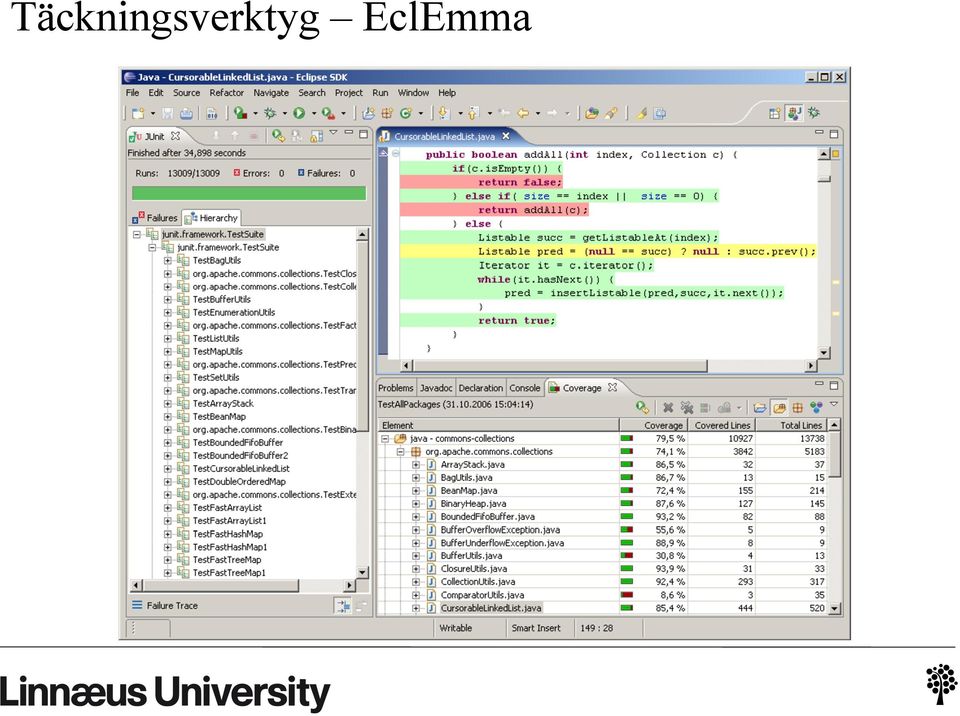Screen dimensions: 960x716
Task: Click the green JUnit progress bar
Action: [249, 194]
